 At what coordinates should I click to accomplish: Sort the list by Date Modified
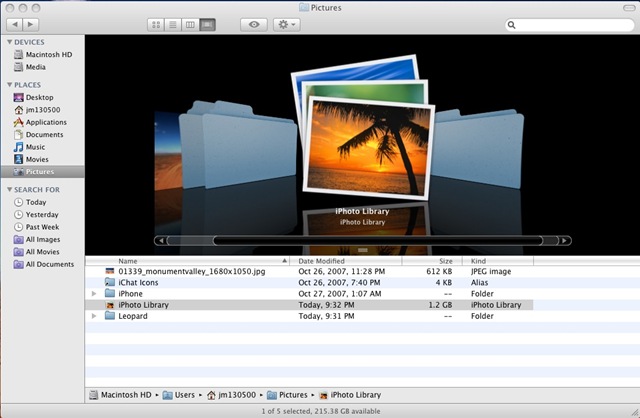pos(346,261)
